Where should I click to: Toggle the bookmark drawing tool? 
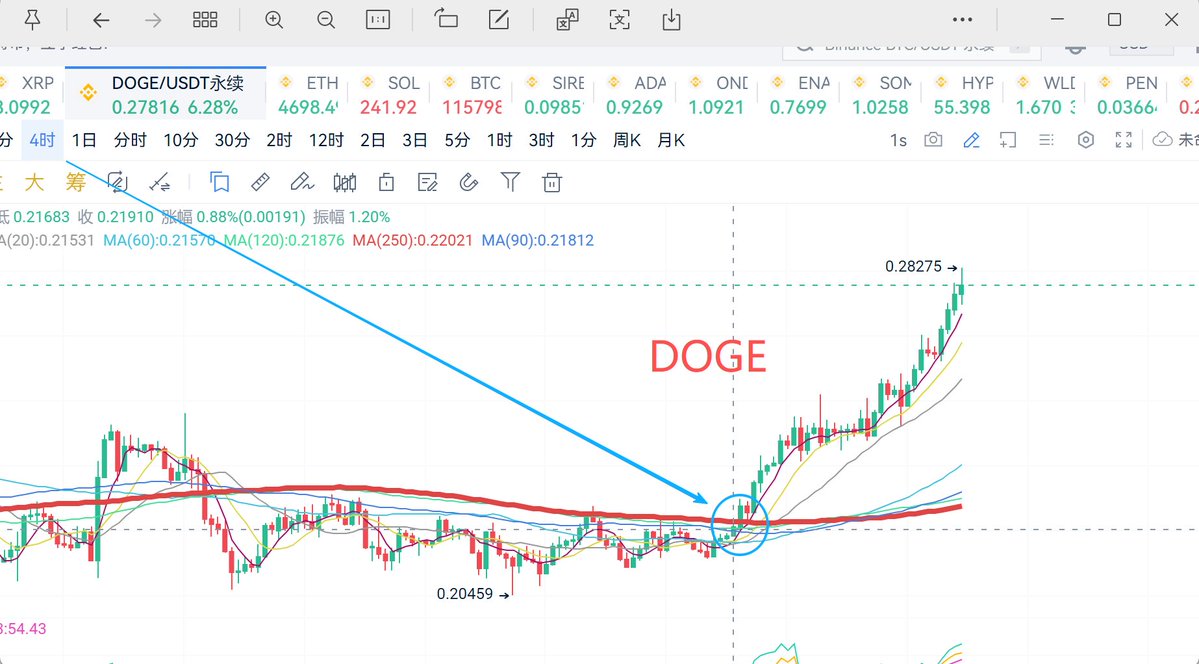click(219, 182)
